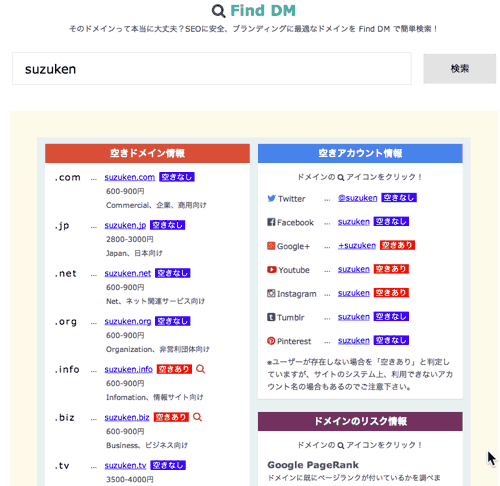This screenshot has height=486, width=500.
Task: Click the 空きなし badge beside suzuken.com
Action: 177,177
